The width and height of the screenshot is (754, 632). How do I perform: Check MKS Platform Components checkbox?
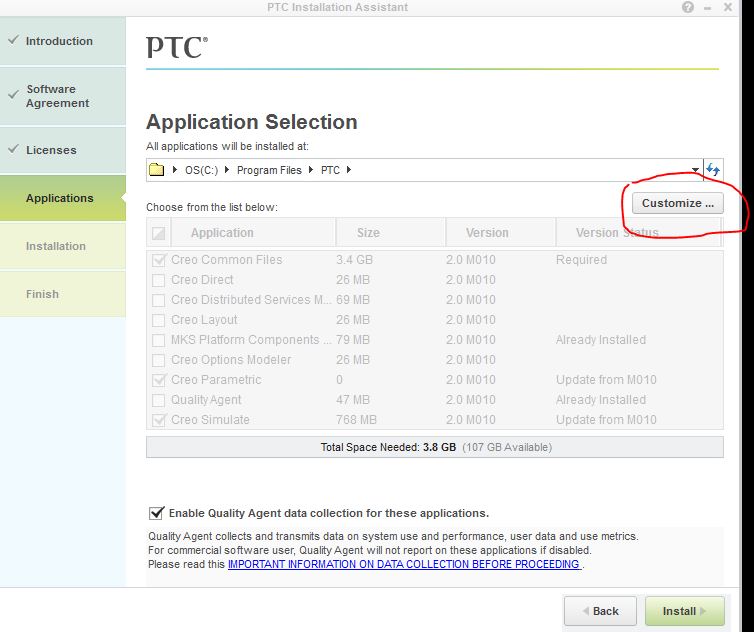(158, 340)
